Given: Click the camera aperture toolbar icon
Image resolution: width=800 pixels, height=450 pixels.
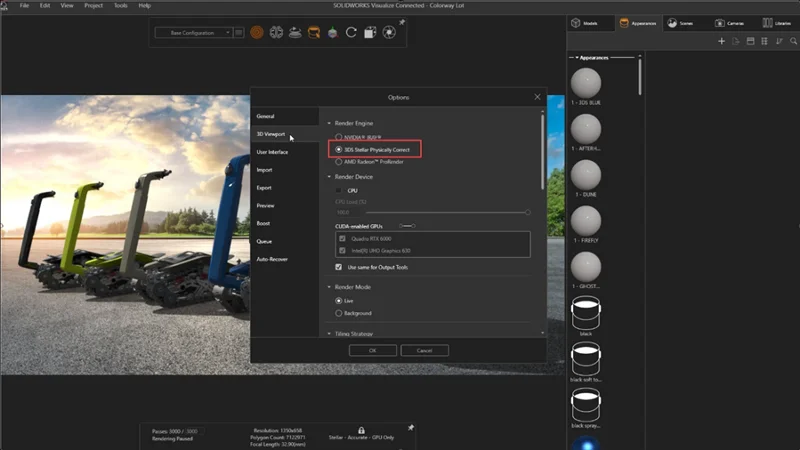Looking at the screenshot, I should 389,32.
